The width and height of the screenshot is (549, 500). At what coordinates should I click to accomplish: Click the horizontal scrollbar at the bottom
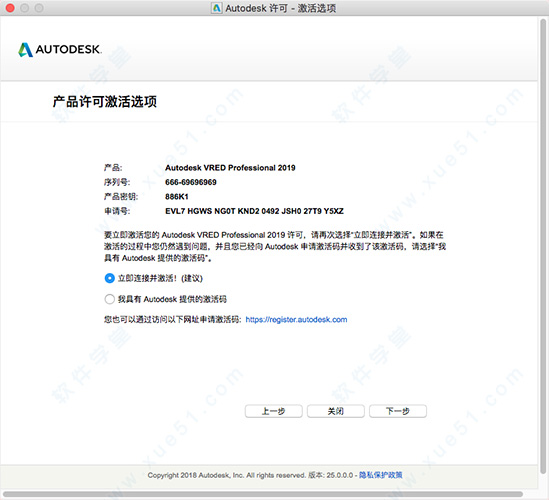pyautogui.click(x=263, y=494)
